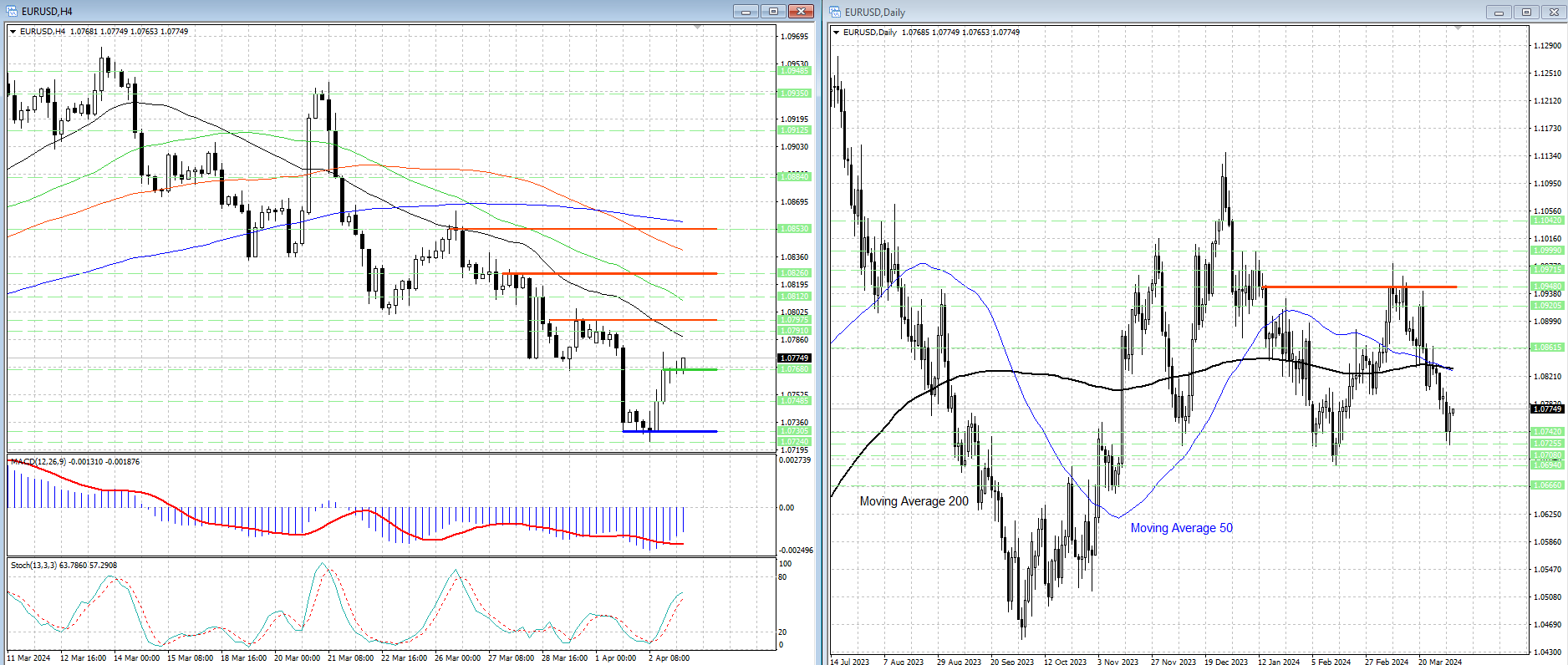The image size is (1568, 665).
Task: Select the orange horizontal line at 1.08260
Action: click(610, 273)
